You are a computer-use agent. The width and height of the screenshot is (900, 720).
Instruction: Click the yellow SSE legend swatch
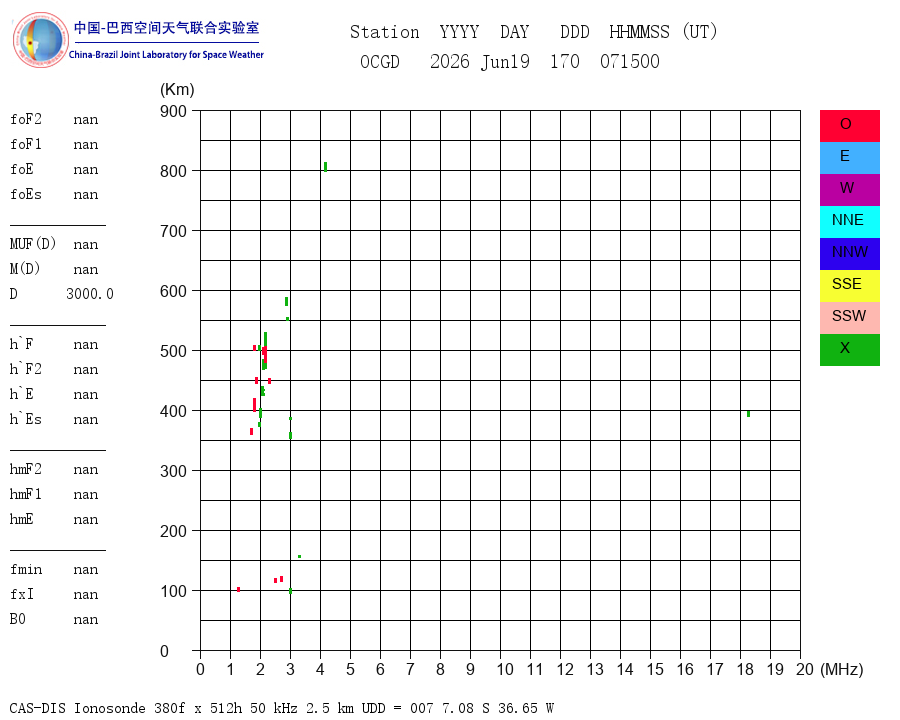[x=849, y=286]
